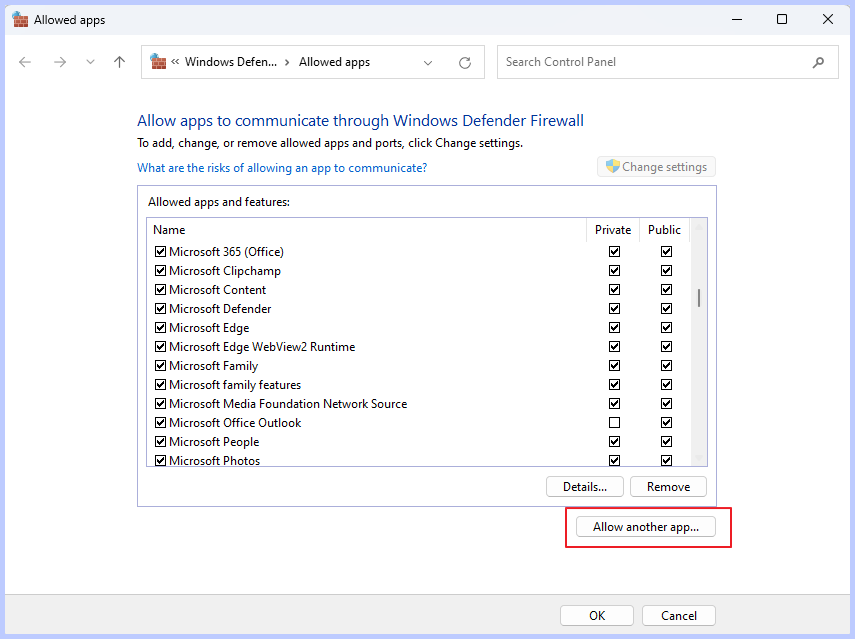Viewport: 855px width, 639px height.
Task: Go up one folder level arrow
Action: pyautogui.click(x=119, y=62)
